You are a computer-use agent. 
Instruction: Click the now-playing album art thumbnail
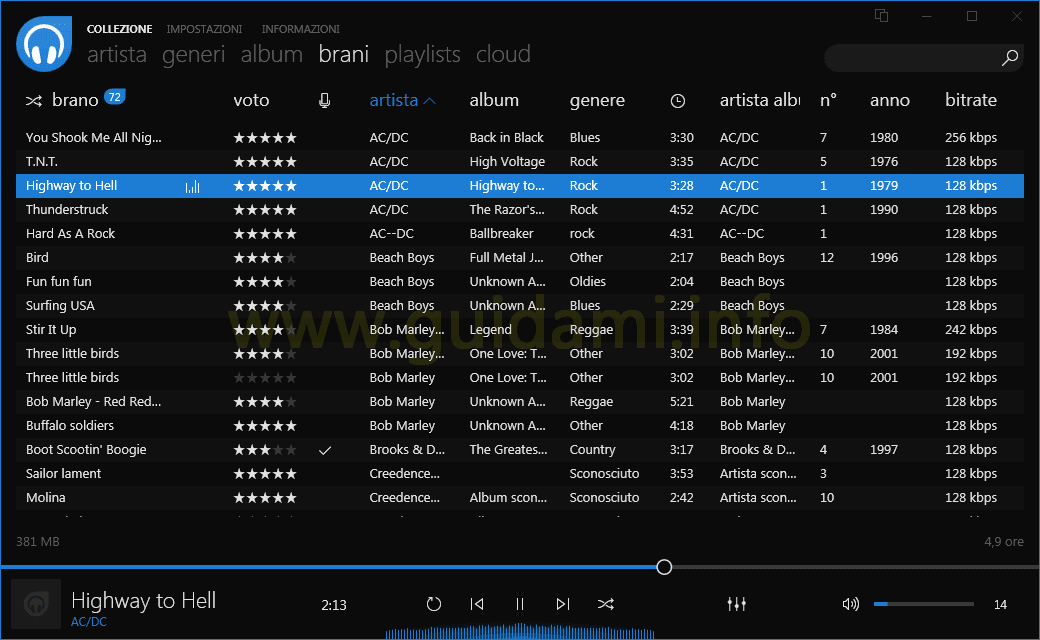[36, 604]
